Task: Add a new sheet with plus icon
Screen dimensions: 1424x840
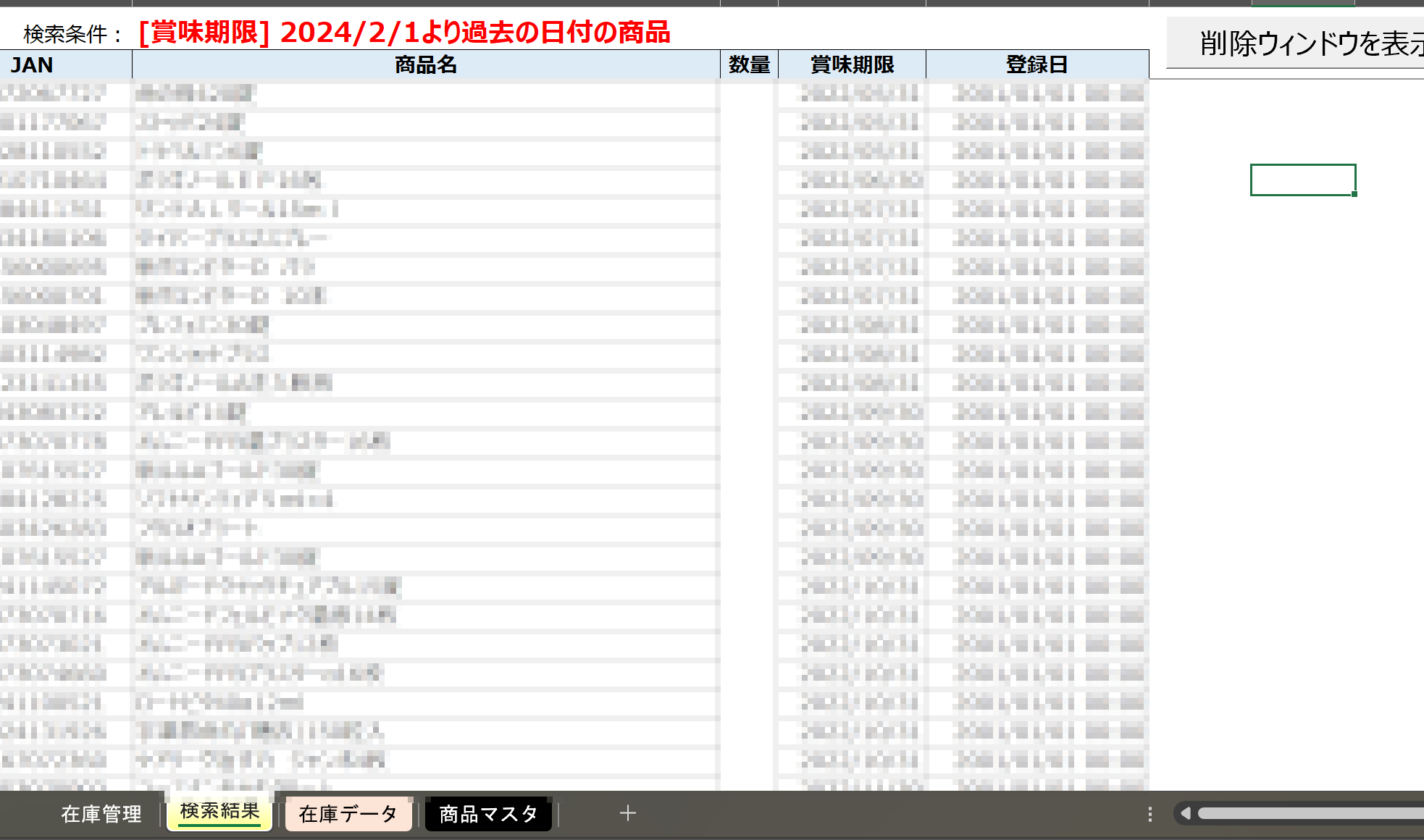Action: pos(628,813)
